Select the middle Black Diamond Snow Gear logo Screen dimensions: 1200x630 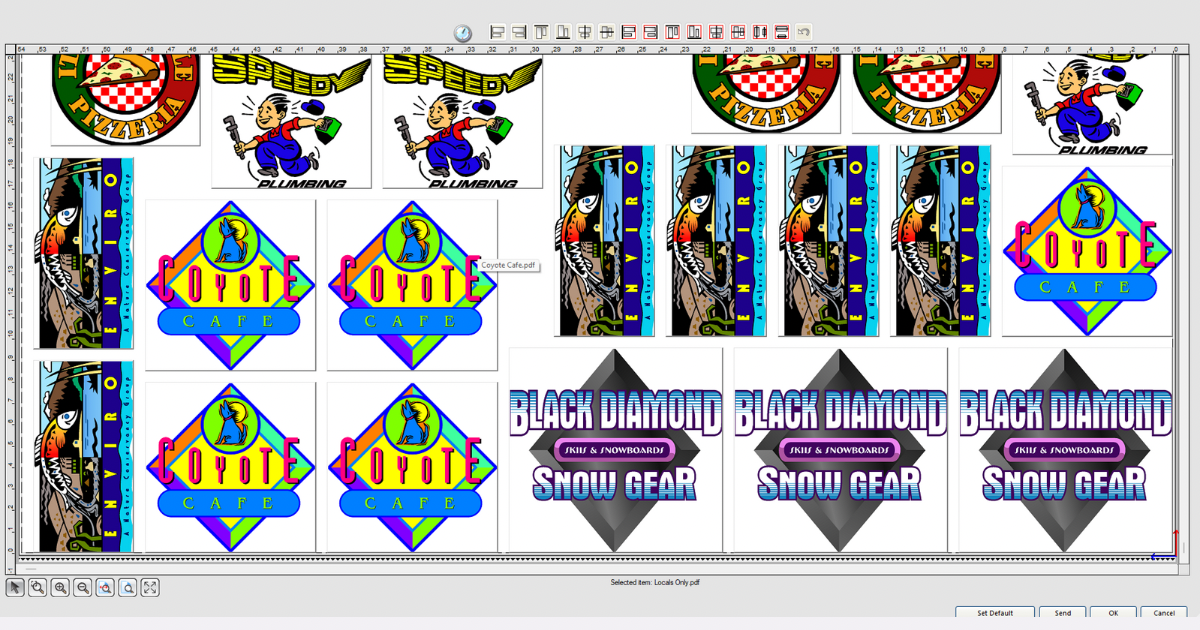[840, 449]
